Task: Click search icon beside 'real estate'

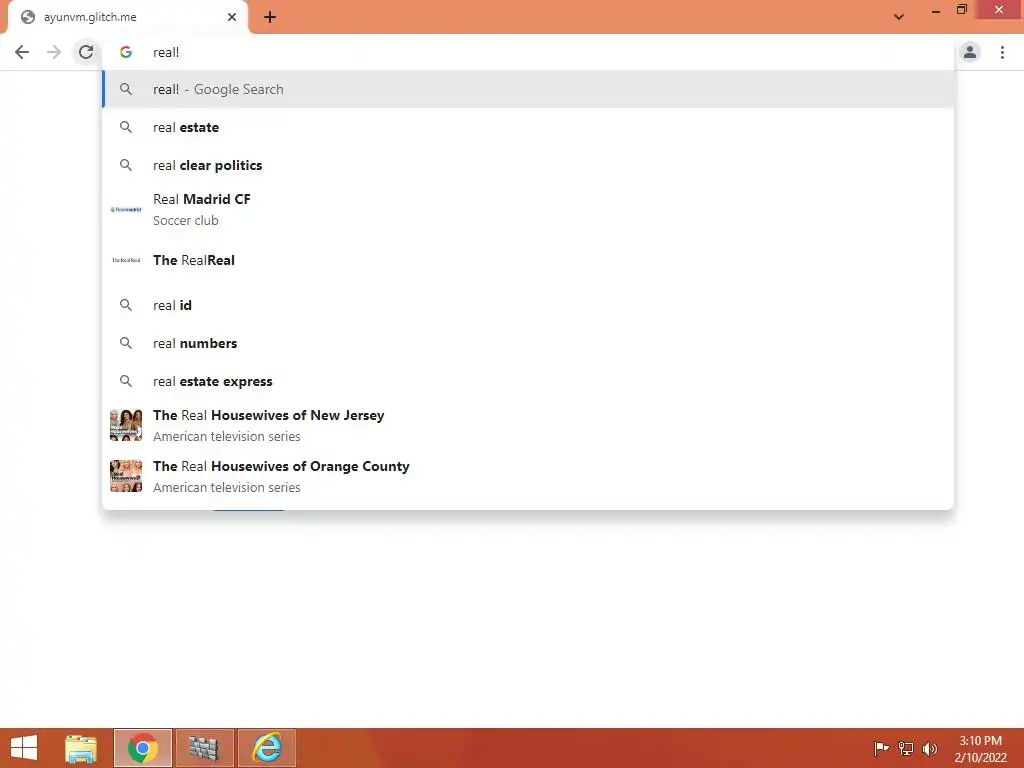Action: (x=126, y=127)
